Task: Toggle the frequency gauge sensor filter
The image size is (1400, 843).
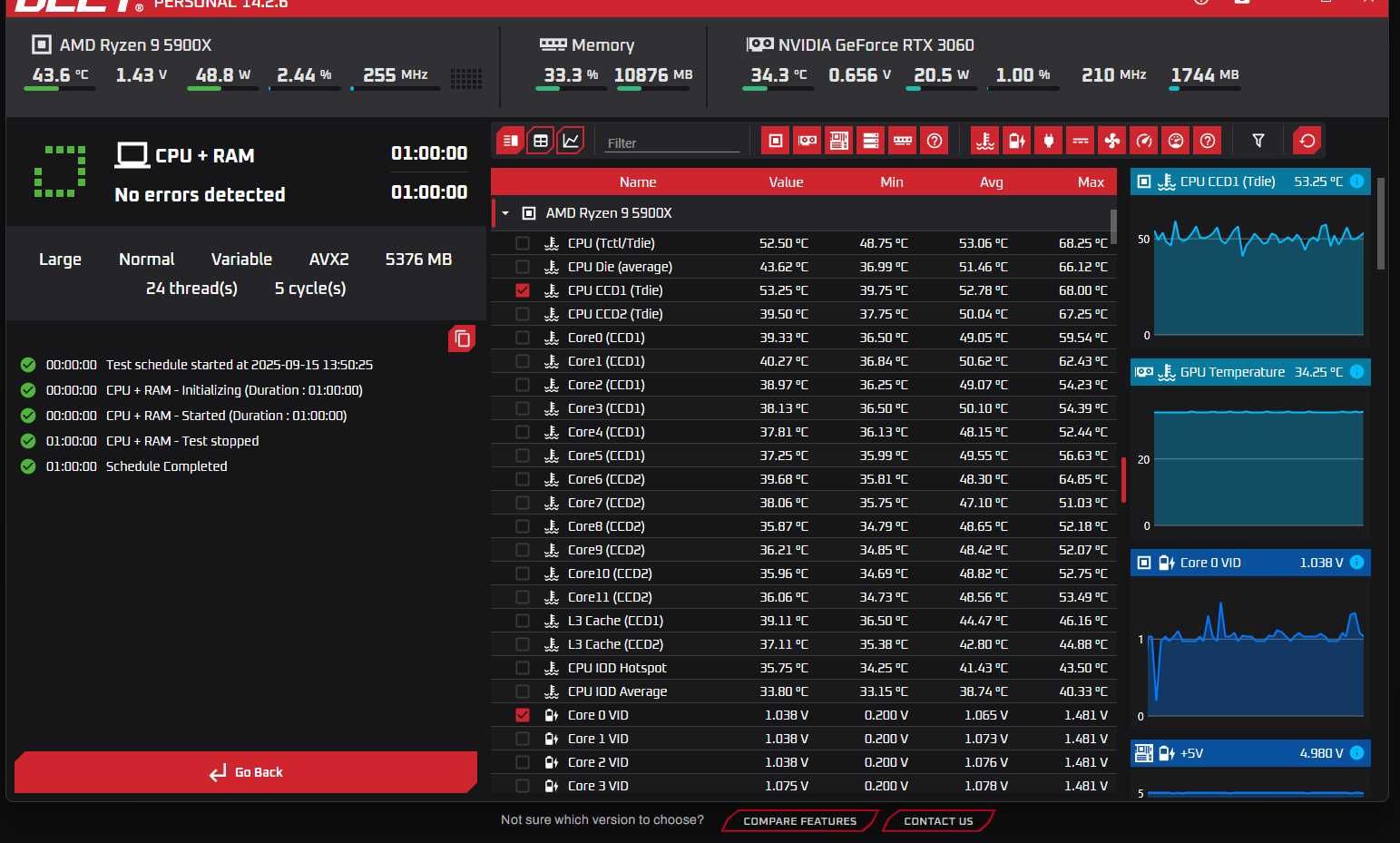Action: tap(1143, 141)
